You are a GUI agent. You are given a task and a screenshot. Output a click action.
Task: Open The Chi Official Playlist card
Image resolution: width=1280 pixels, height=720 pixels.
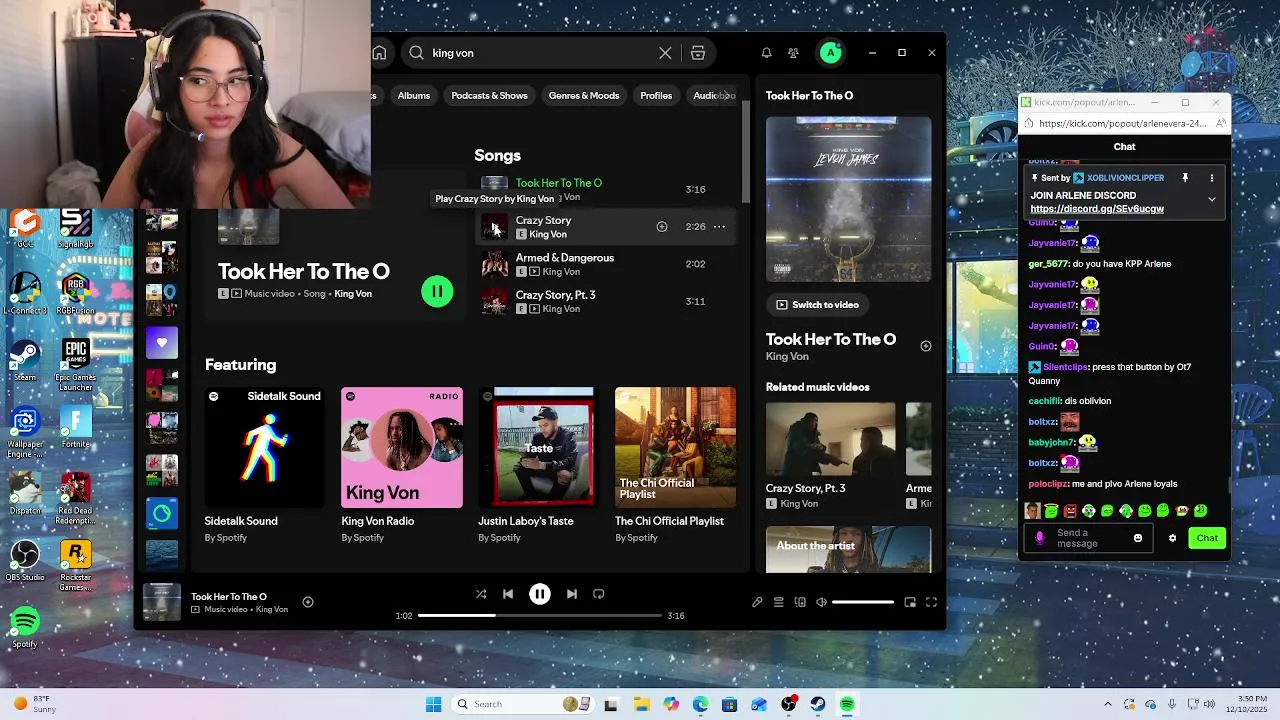[x=675, y=466]
